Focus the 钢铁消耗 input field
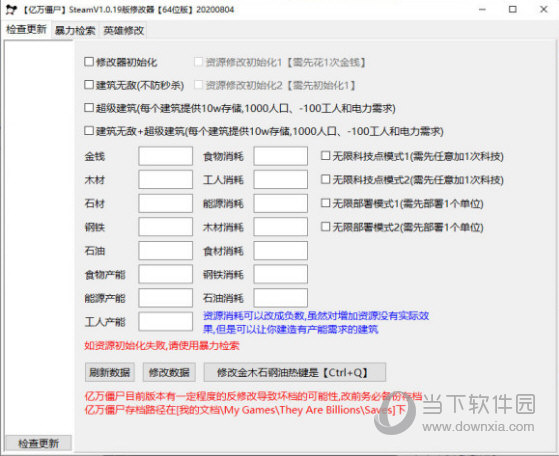 coord(281,274)
